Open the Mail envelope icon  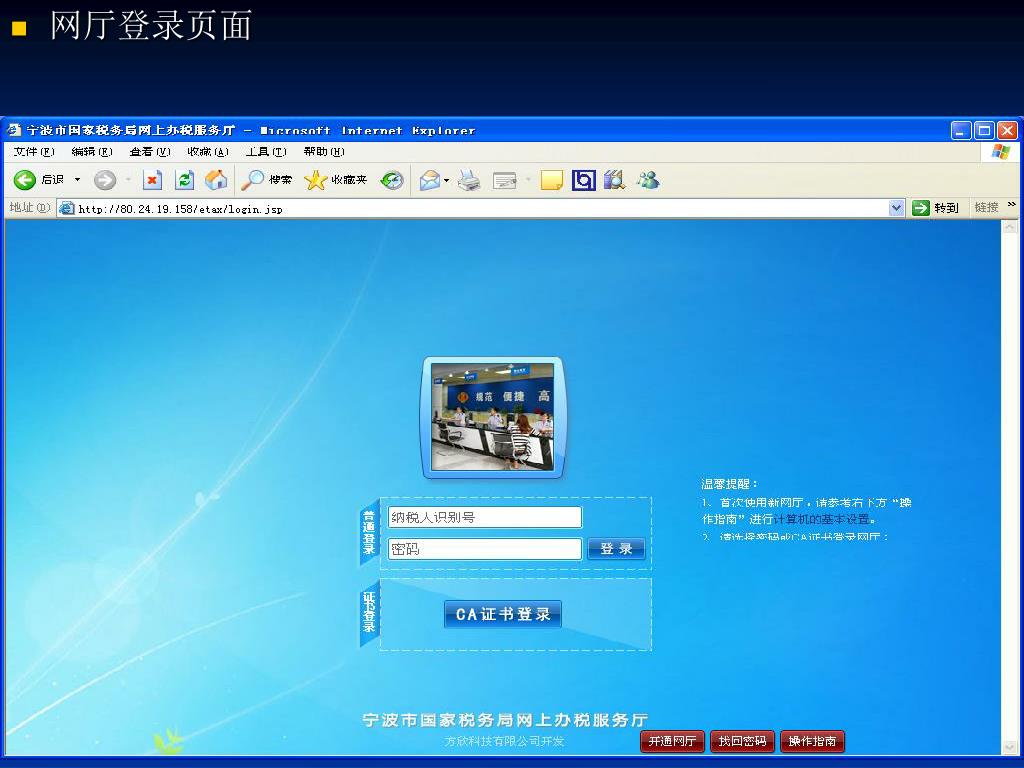coord(430,180)
